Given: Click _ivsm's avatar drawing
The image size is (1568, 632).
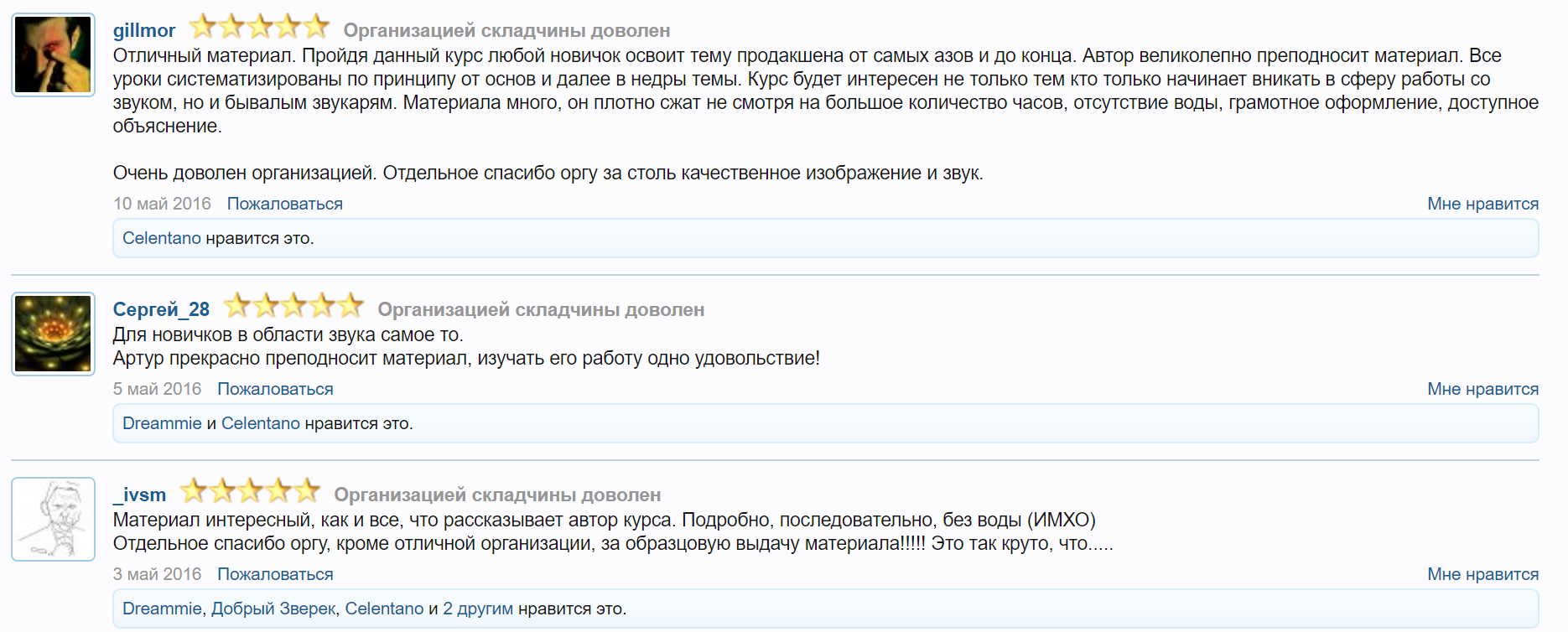Looking at the screenshot, I should 52,520.
